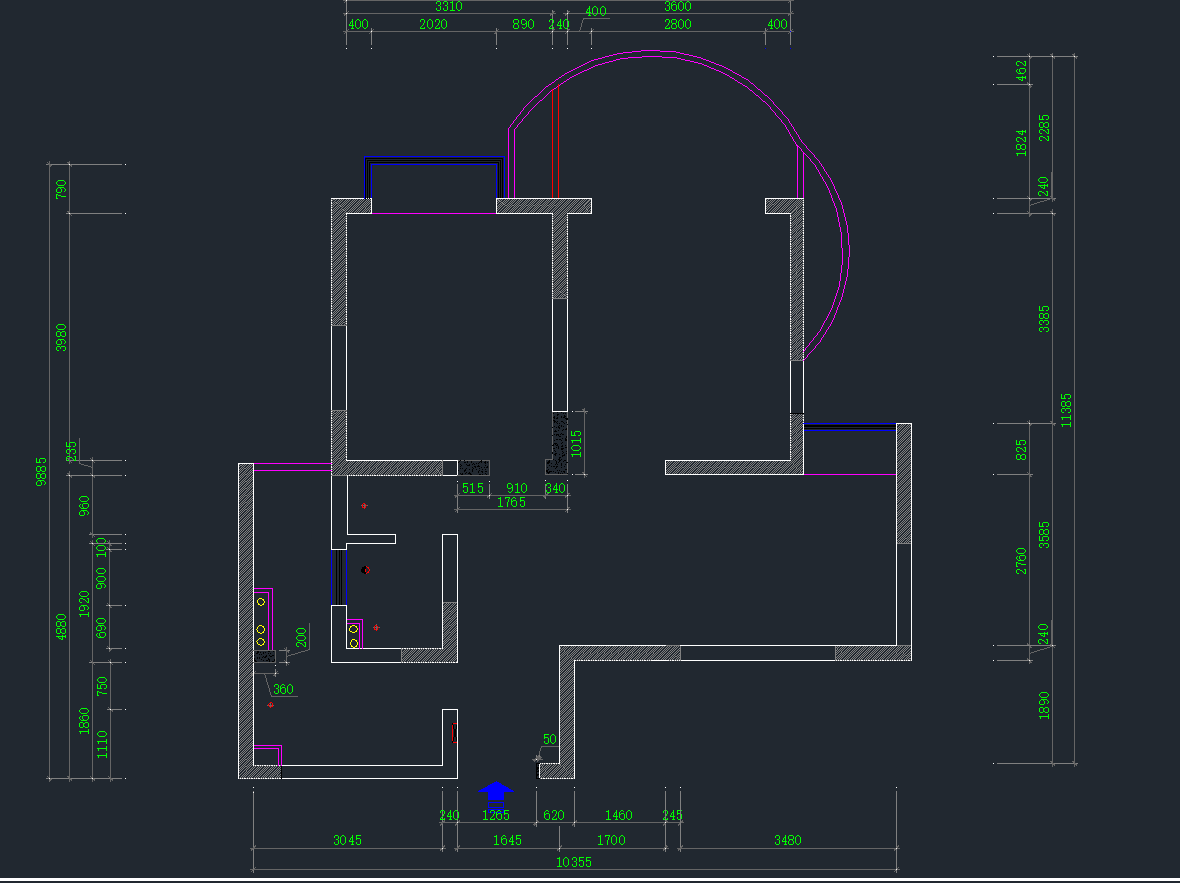Click the blue entrance arrow symbol
The image size is (1180, 883).
[496, 792]
